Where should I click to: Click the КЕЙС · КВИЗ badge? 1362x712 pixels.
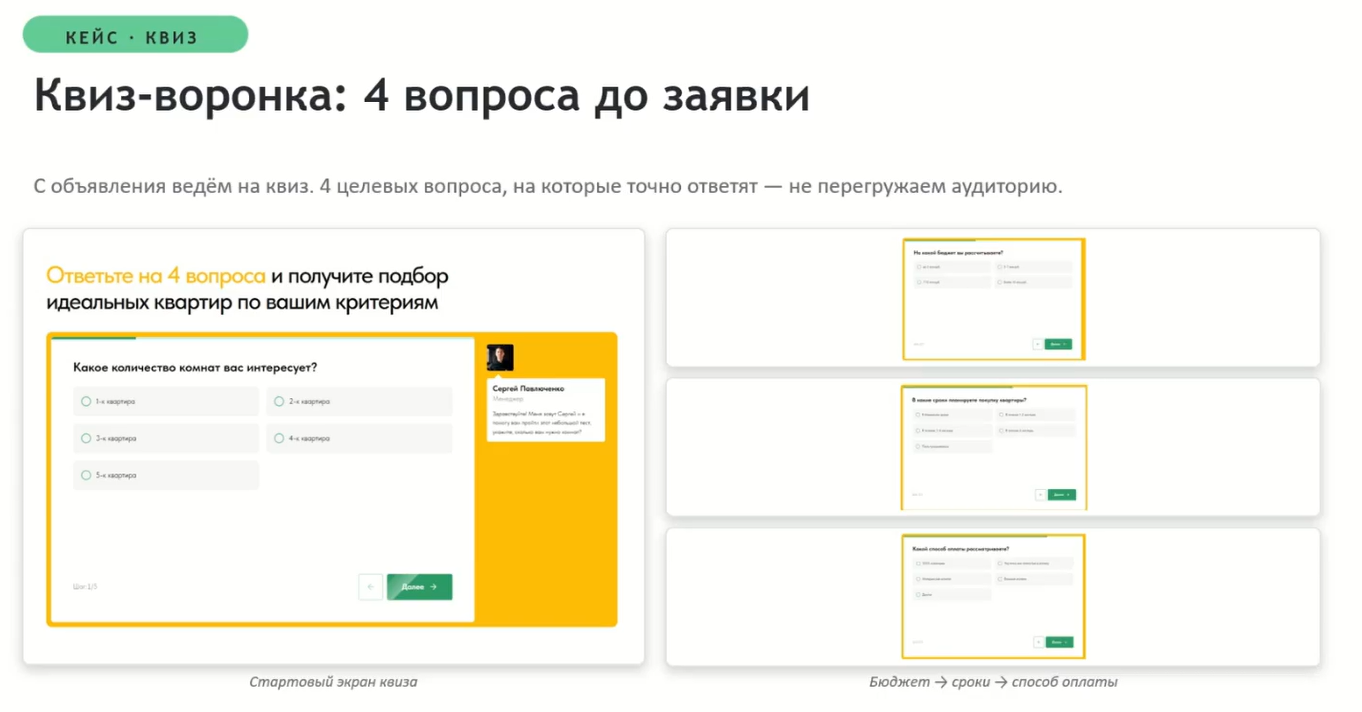(x=135, y=35)
